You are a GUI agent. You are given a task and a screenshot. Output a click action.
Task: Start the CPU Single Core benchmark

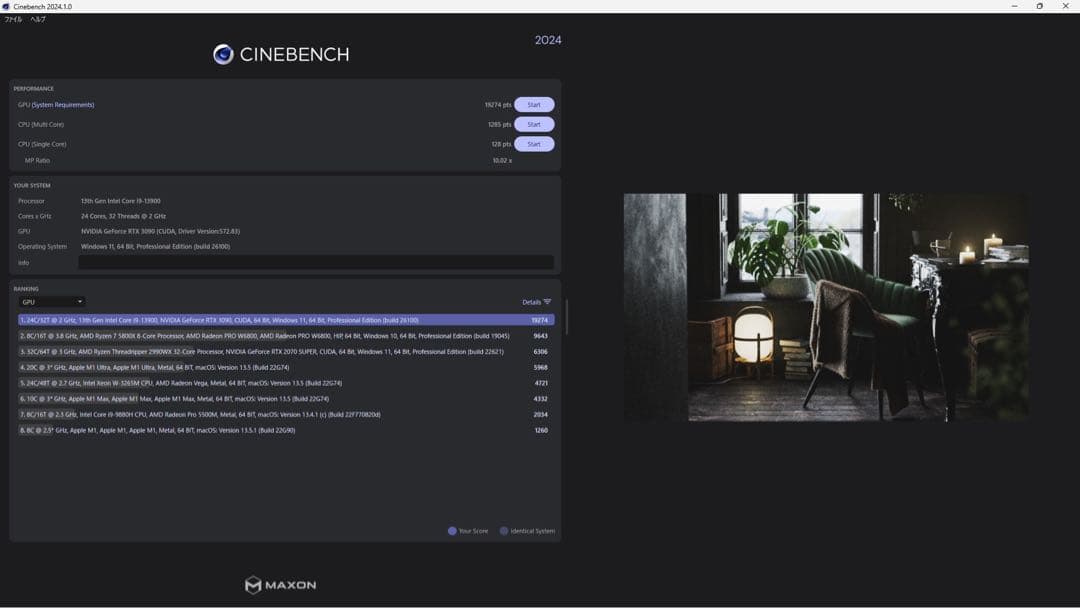point(534,144)
